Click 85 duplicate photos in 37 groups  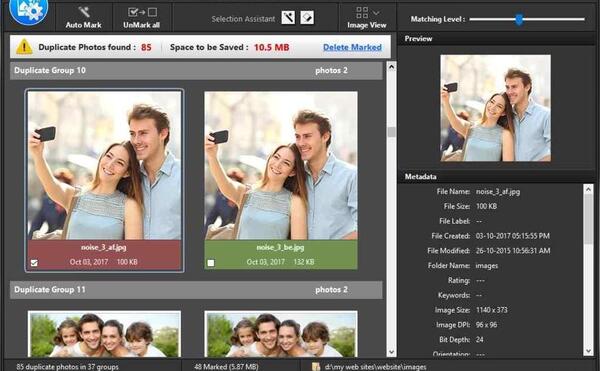click(67, 367)
